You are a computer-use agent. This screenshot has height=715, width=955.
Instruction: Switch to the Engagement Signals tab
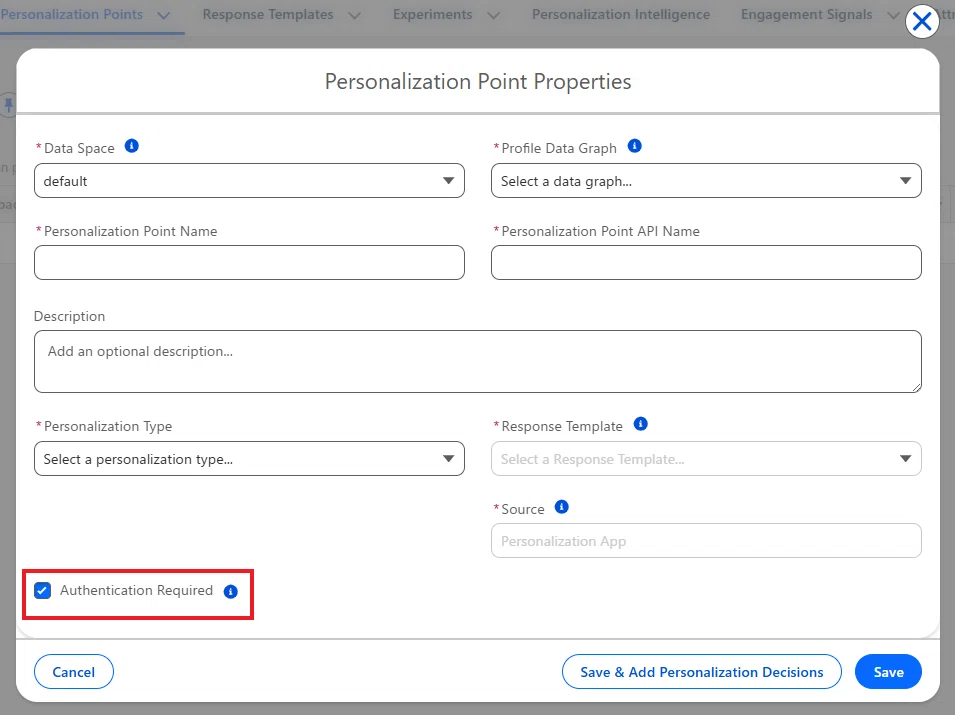(806, 15)
